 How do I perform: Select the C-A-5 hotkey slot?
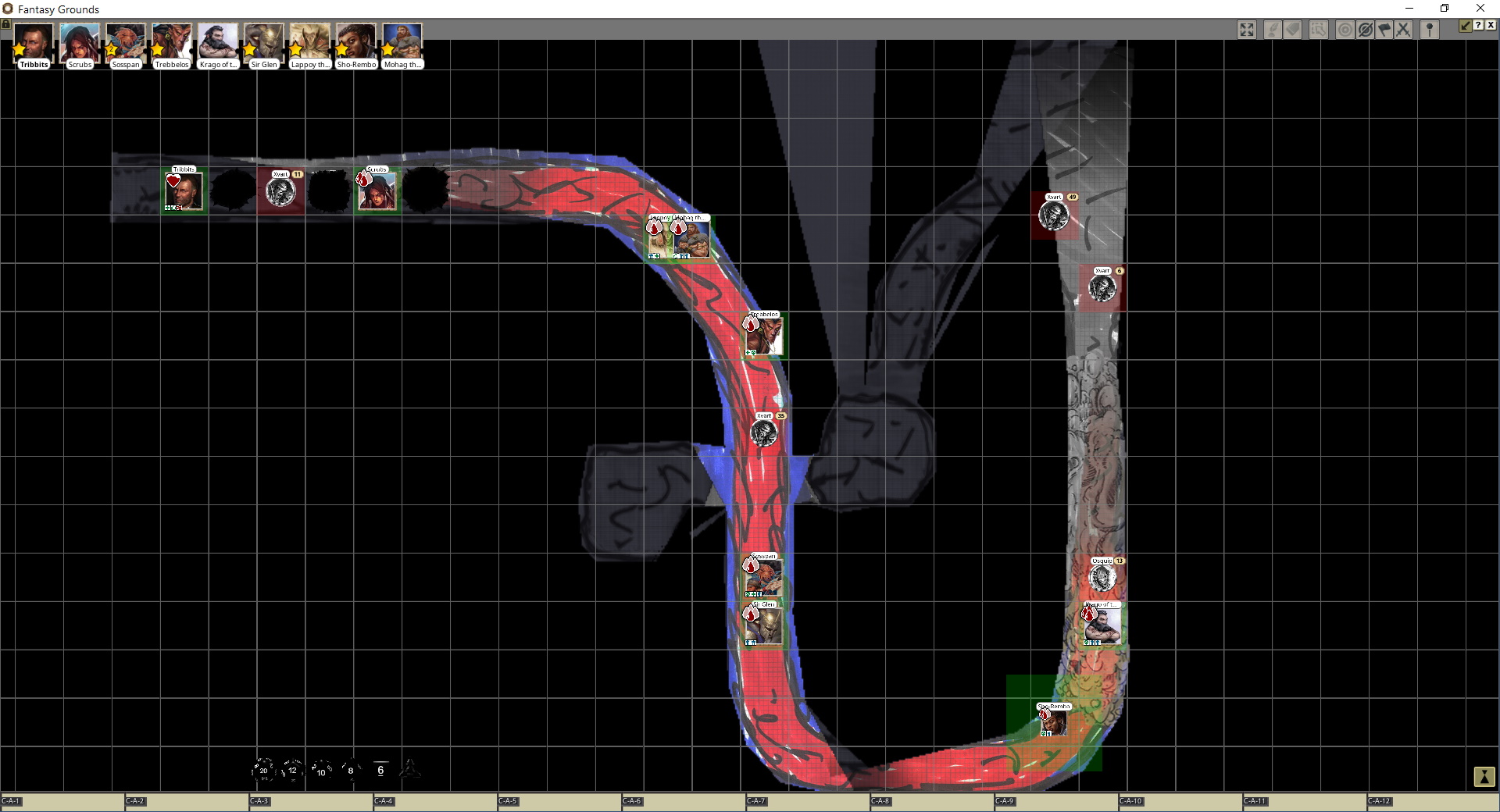tap(559, 802)
